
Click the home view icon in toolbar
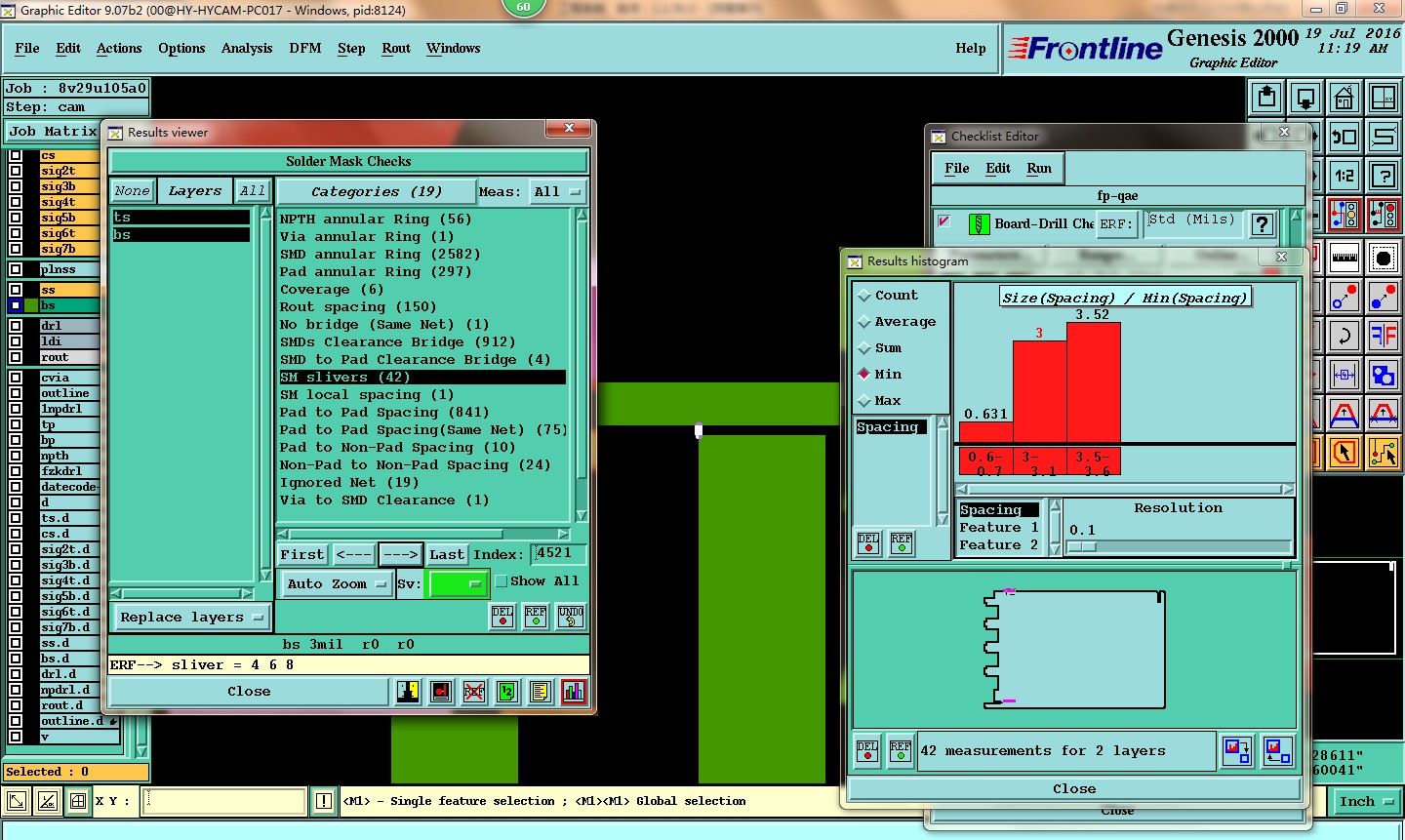1344,99
